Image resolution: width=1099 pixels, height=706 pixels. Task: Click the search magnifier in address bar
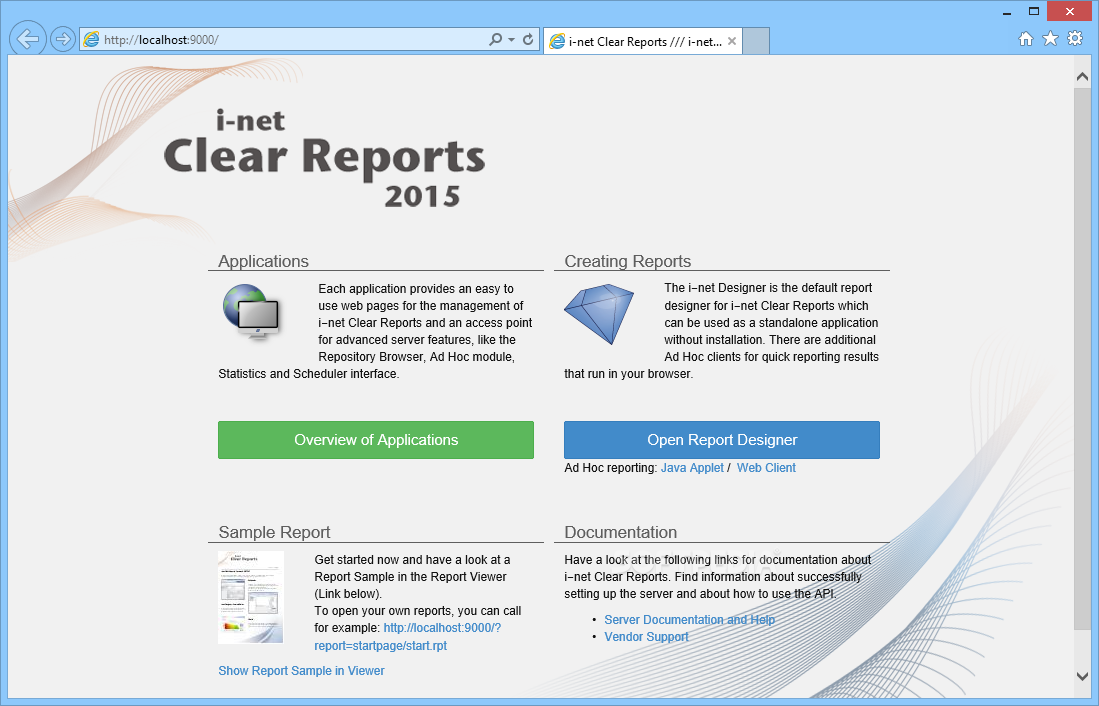pos(496,40)
